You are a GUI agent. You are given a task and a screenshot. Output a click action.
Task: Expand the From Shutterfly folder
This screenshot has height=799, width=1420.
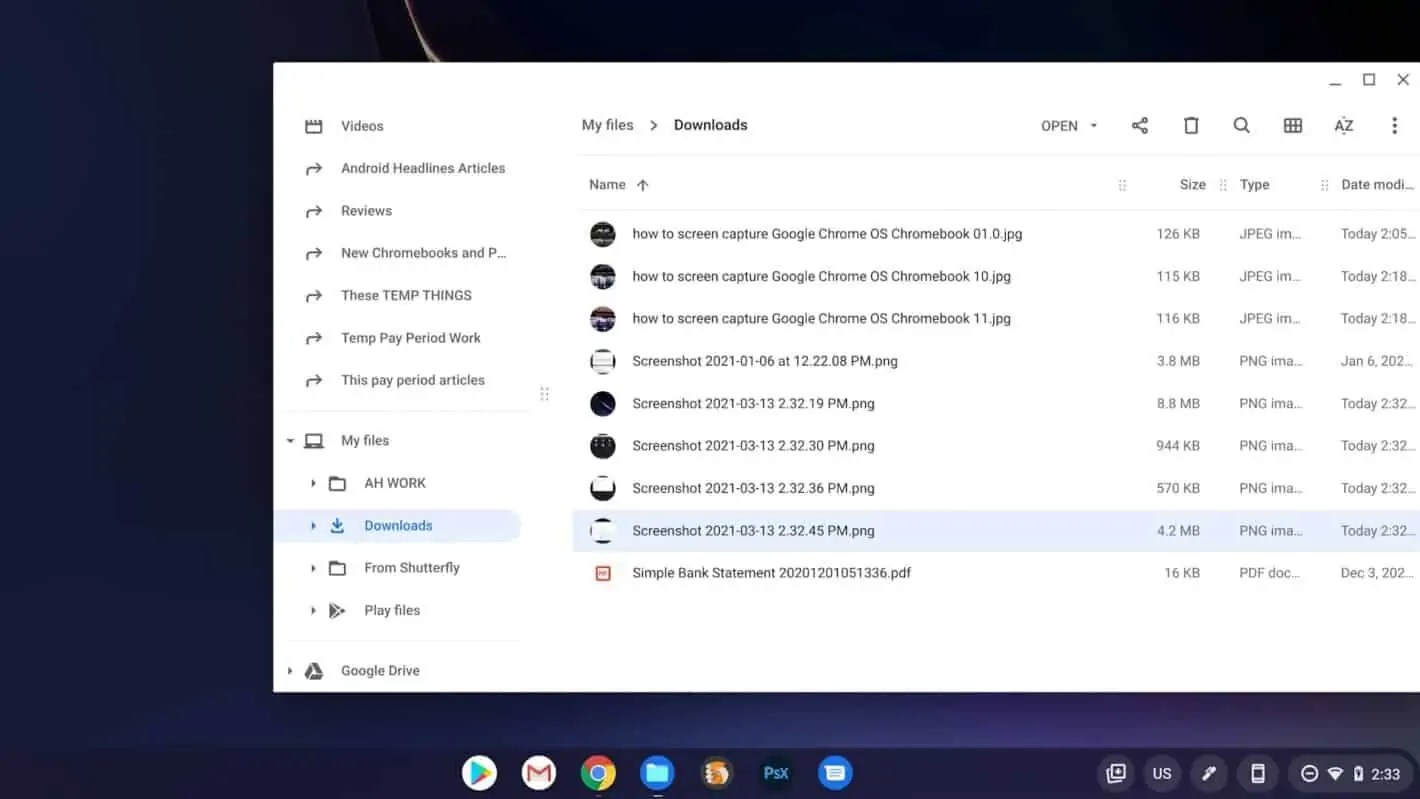(x=313, y=568)
